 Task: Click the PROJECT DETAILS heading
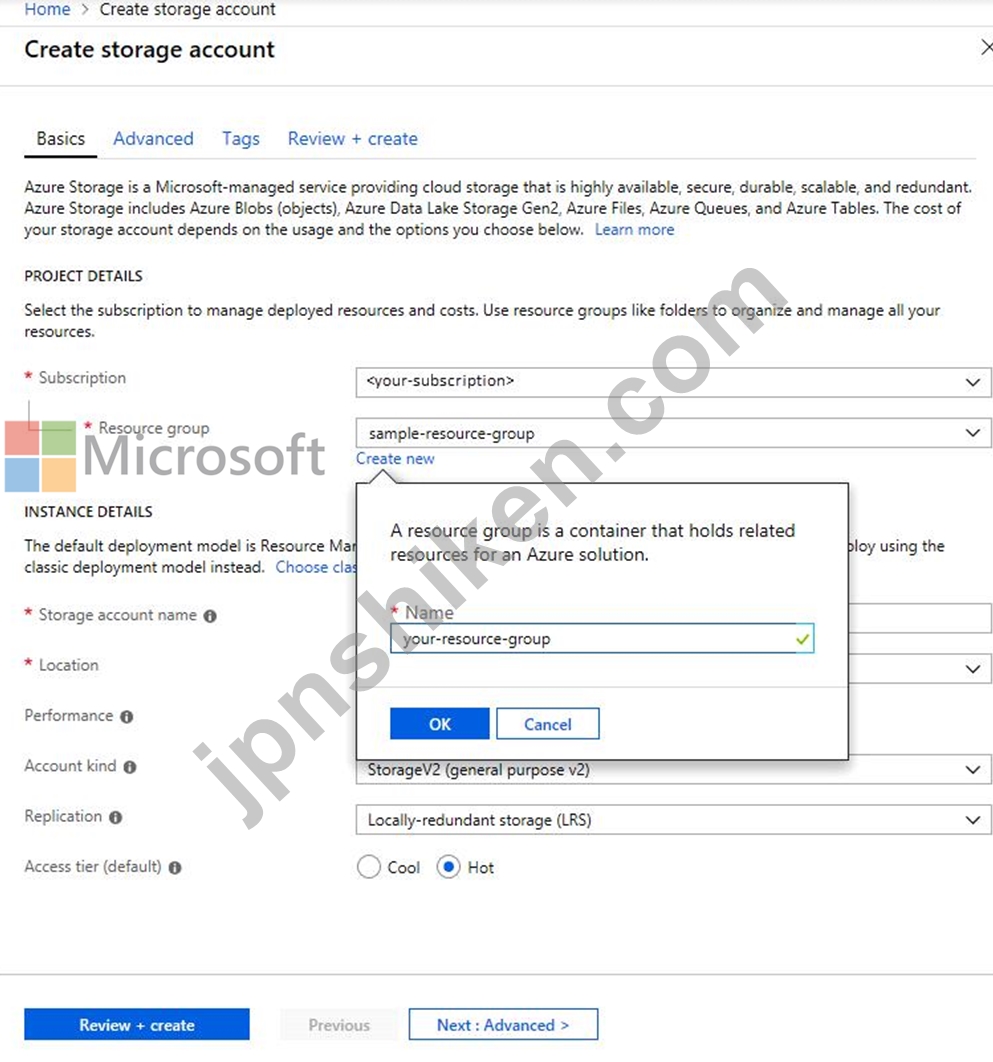coord(83,276)
